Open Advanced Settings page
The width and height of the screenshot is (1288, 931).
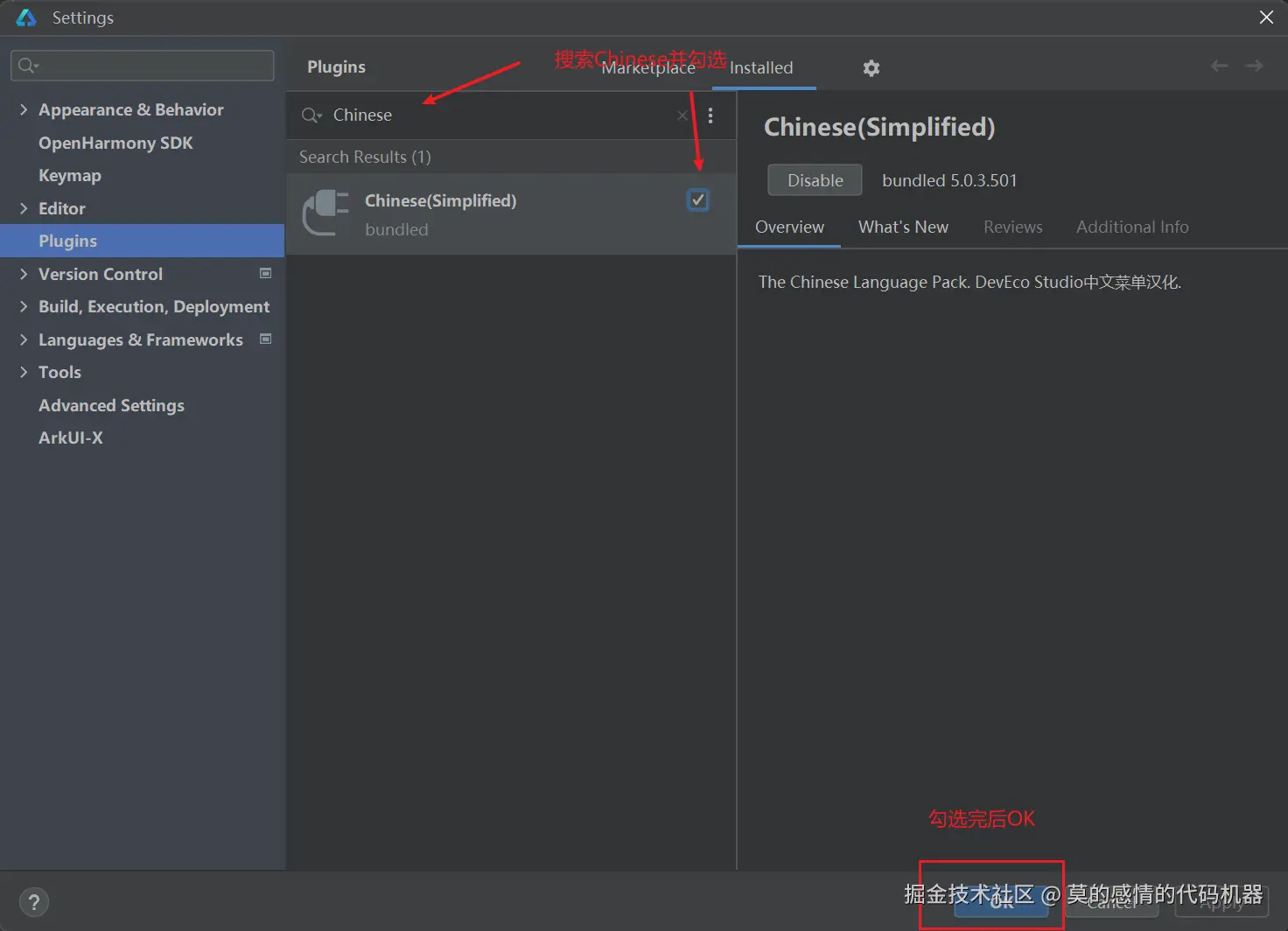tap(111, 405)
